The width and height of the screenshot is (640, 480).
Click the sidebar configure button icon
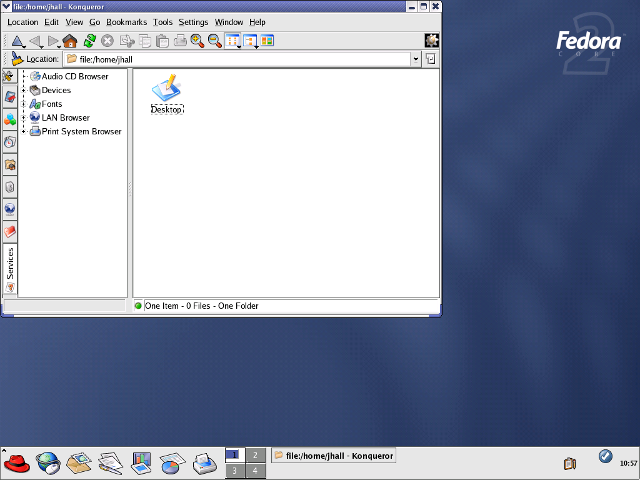[9, 76]
